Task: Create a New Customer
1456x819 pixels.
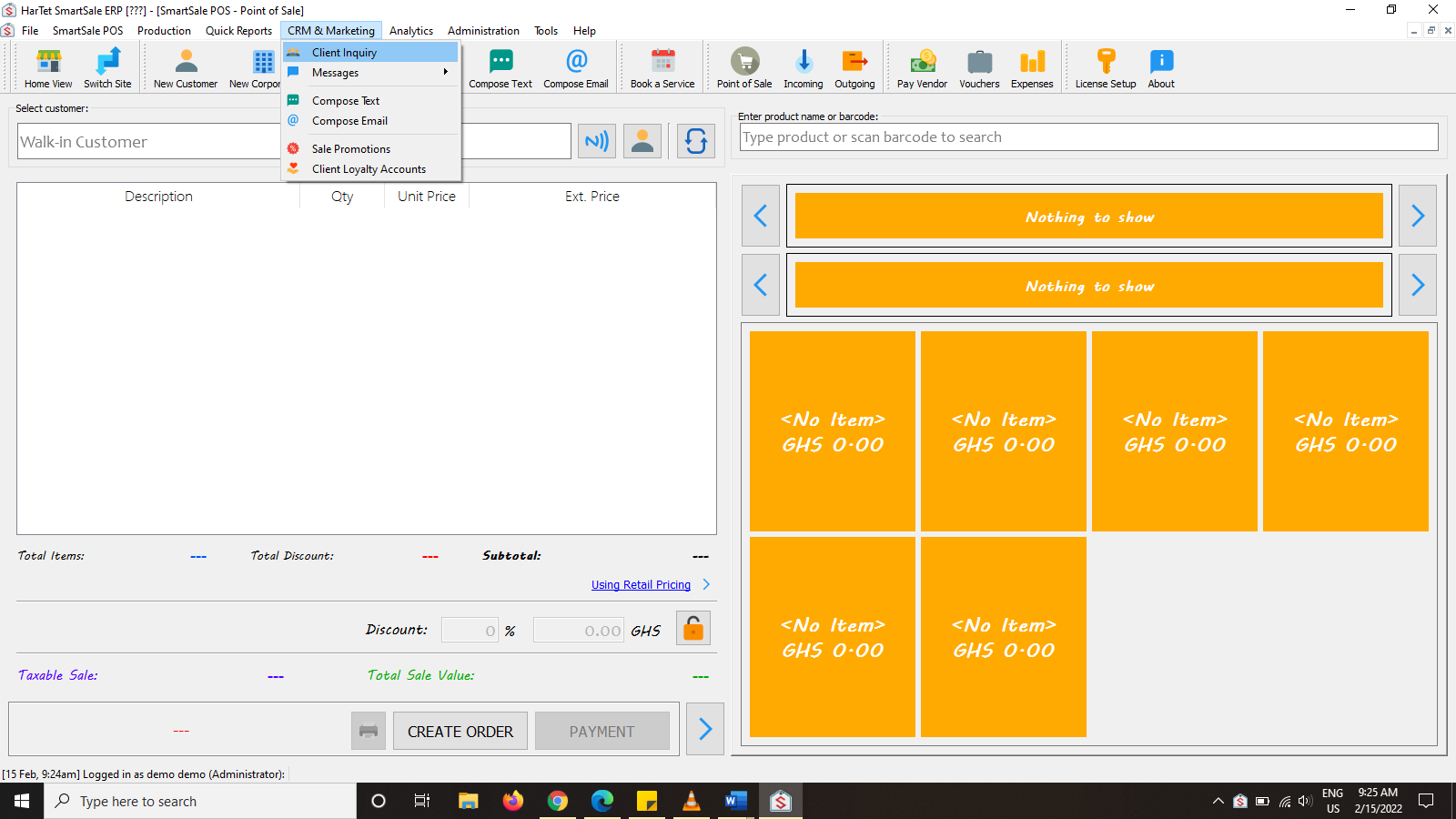Action: [185, 66]
